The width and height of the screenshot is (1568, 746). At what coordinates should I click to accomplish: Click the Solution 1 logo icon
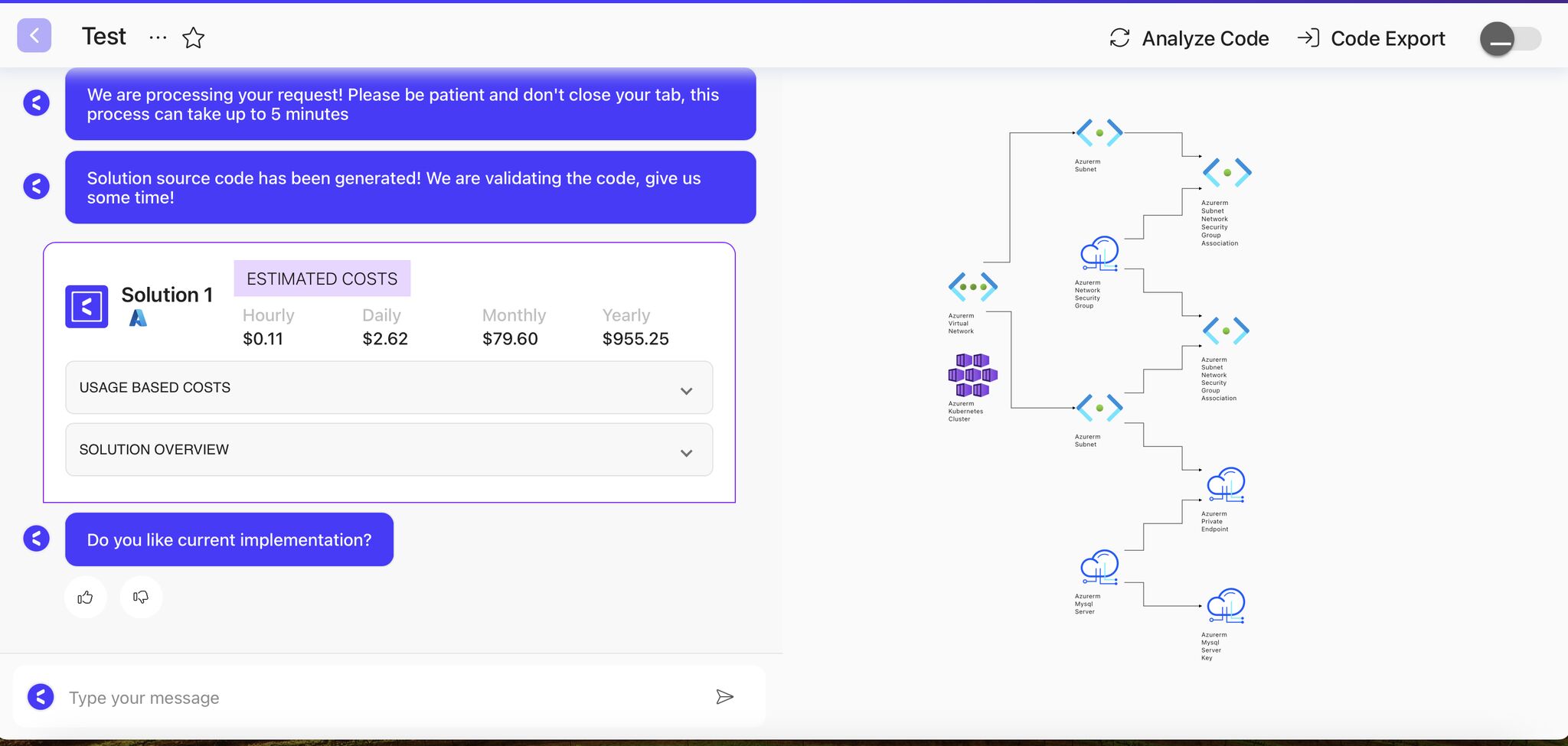(87, 307)
